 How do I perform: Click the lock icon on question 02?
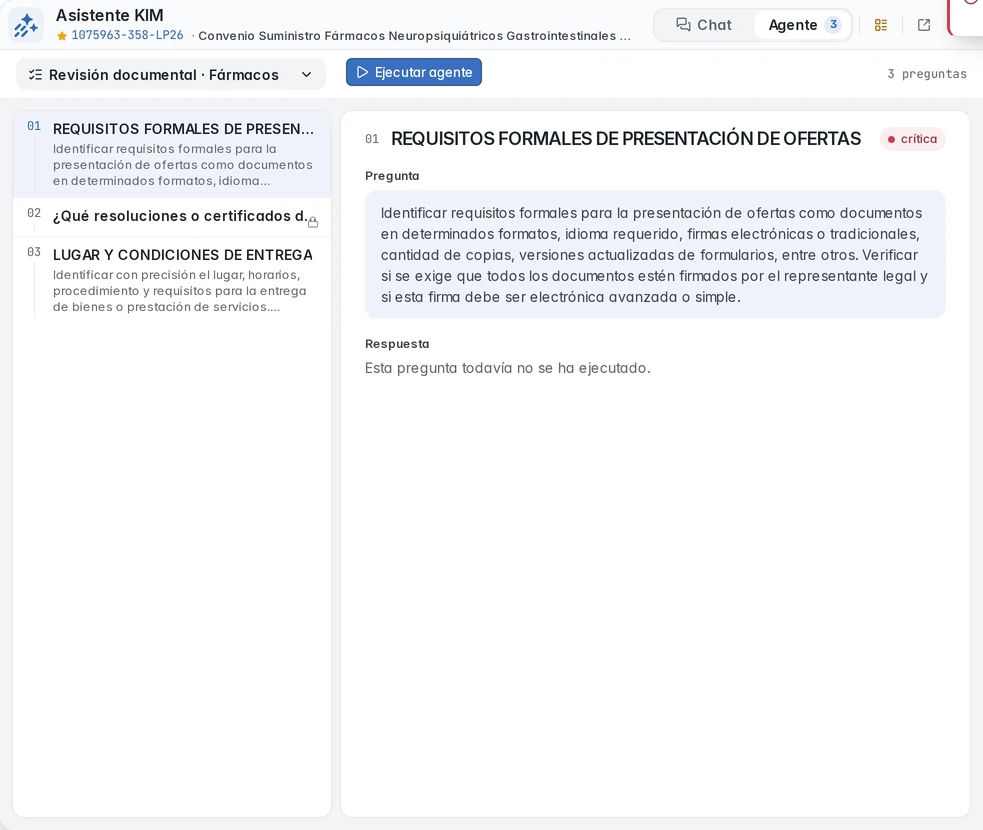(313, 222)
